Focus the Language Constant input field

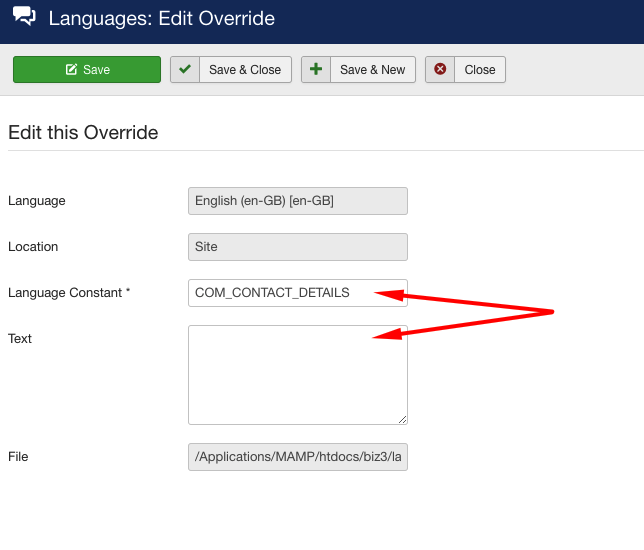tap(297, 293)
